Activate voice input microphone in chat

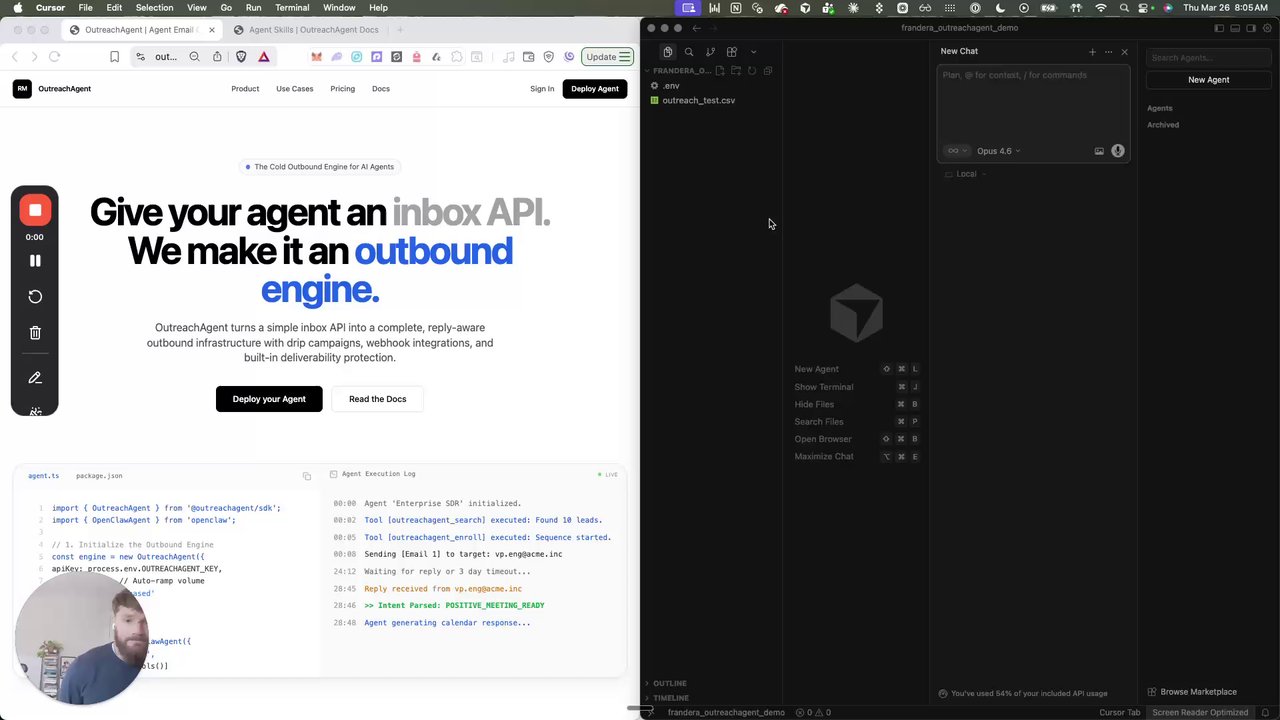(x=1118, y=151)
